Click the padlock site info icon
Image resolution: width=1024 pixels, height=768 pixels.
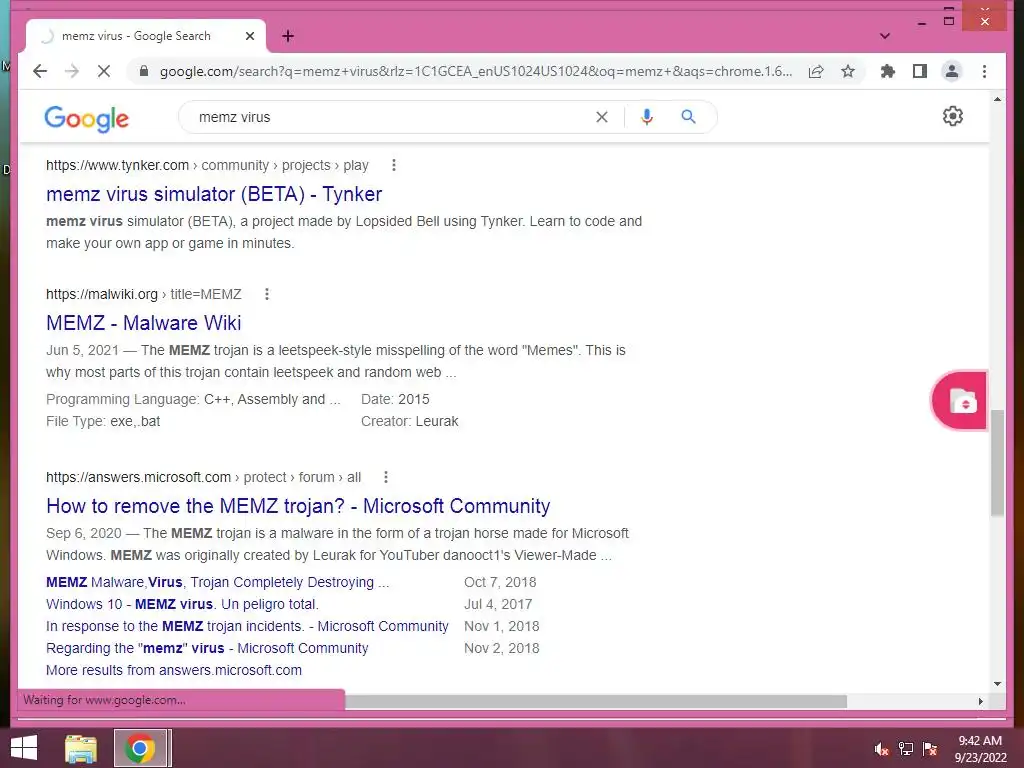(x=144, y=71)
